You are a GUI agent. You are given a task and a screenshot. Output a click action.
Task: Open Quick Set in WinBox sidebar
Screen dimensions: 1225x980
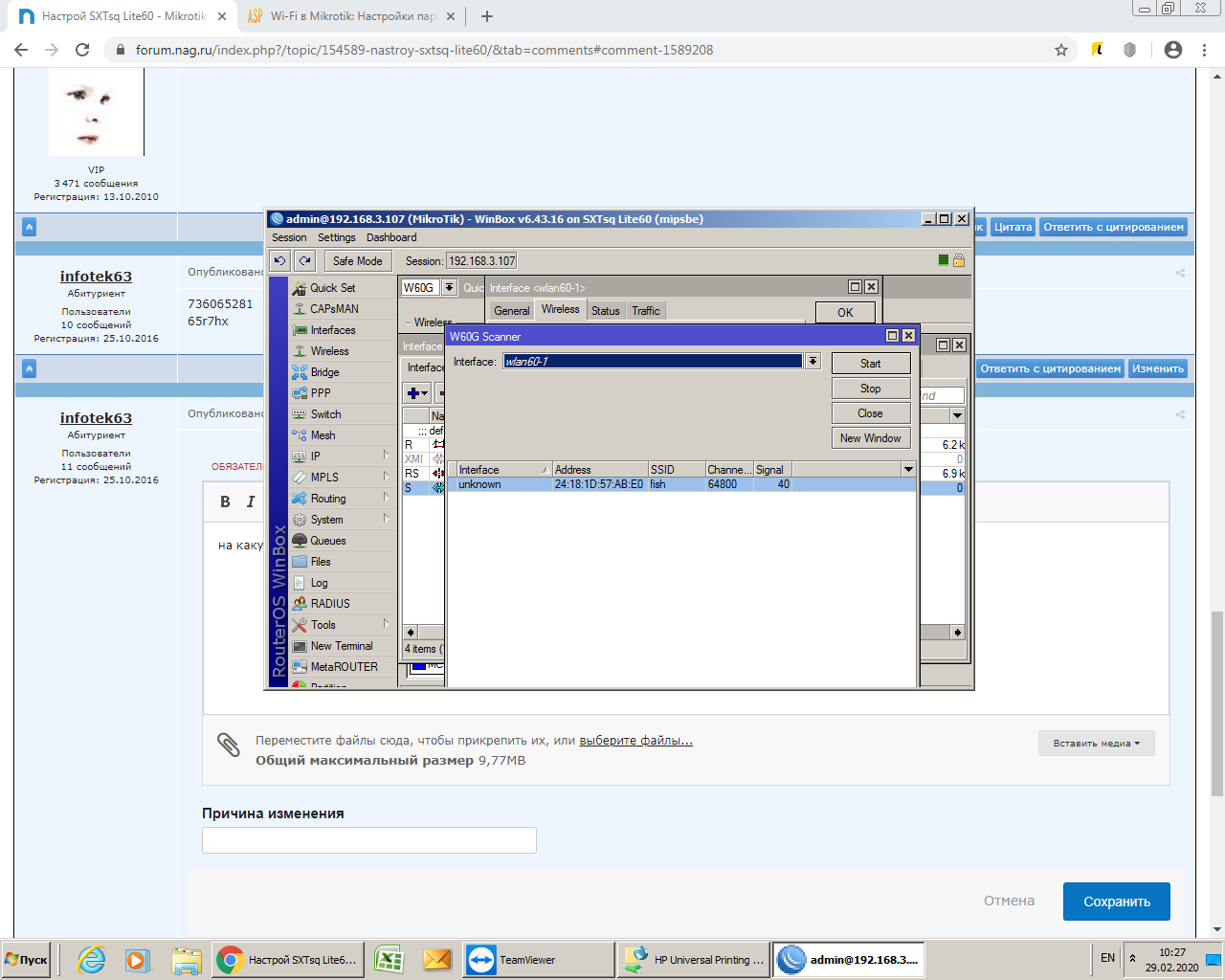pyautogui.click(x=332, y=288)
